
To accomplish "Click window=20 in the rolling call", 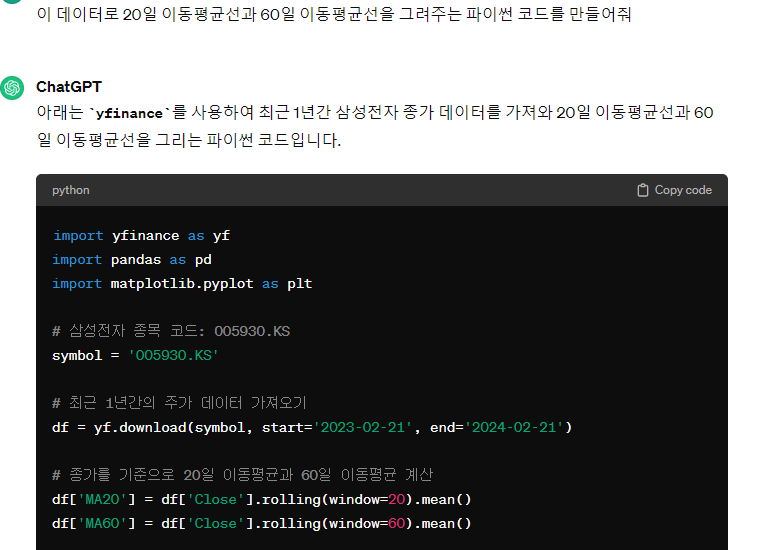I will click(x=367, y=499).
